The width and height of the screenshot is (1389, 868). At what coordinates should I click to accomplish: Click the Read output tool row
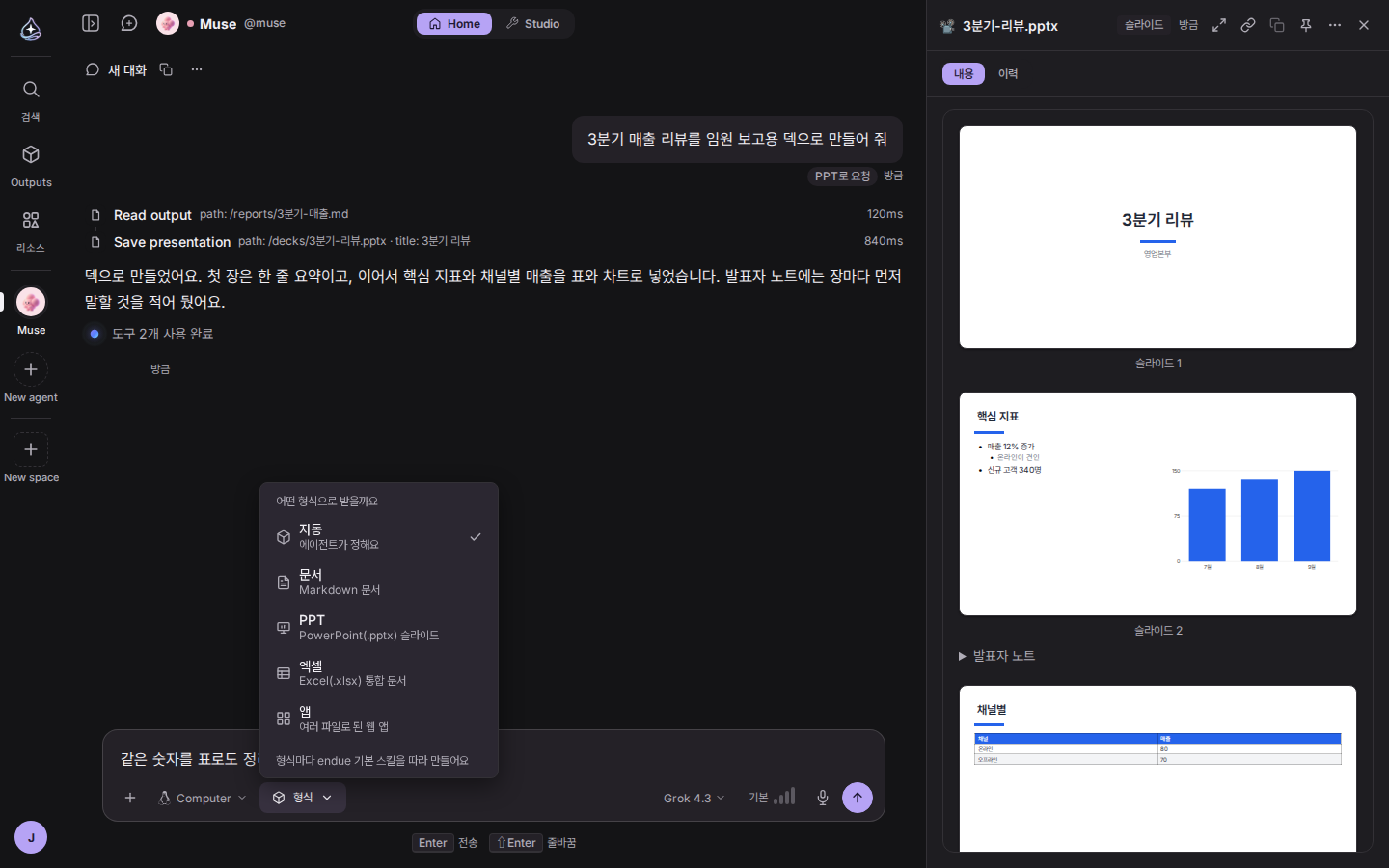496,214
